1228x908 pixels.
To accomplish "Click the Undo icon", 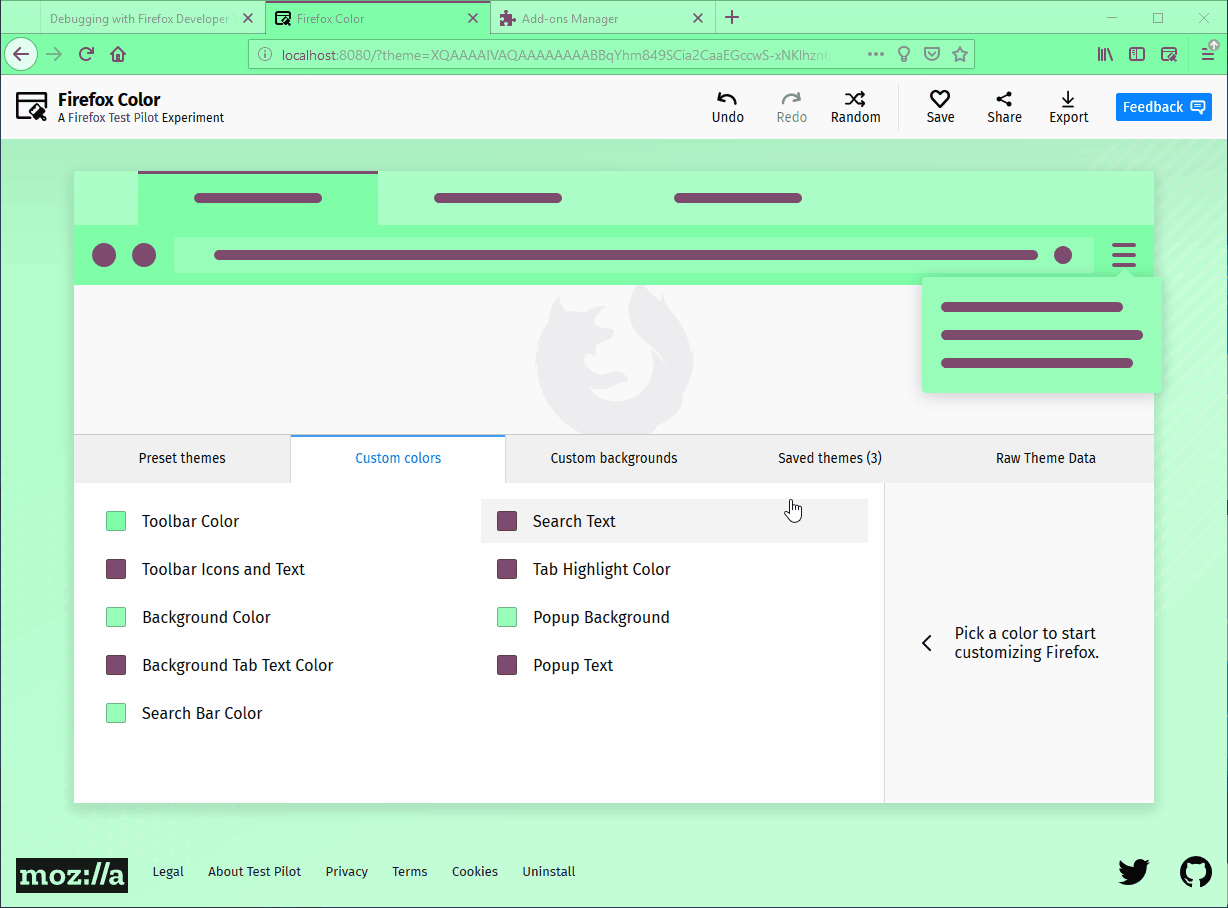I will pos(727,98).
